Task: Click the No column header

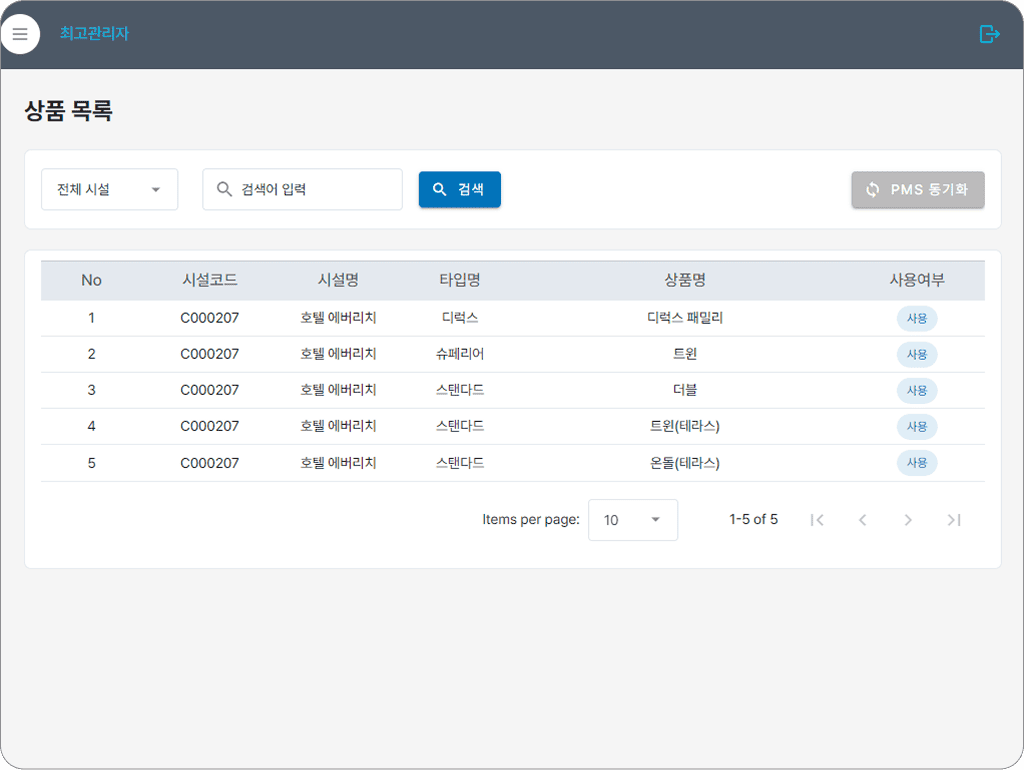Action: [x=91, y=280]
